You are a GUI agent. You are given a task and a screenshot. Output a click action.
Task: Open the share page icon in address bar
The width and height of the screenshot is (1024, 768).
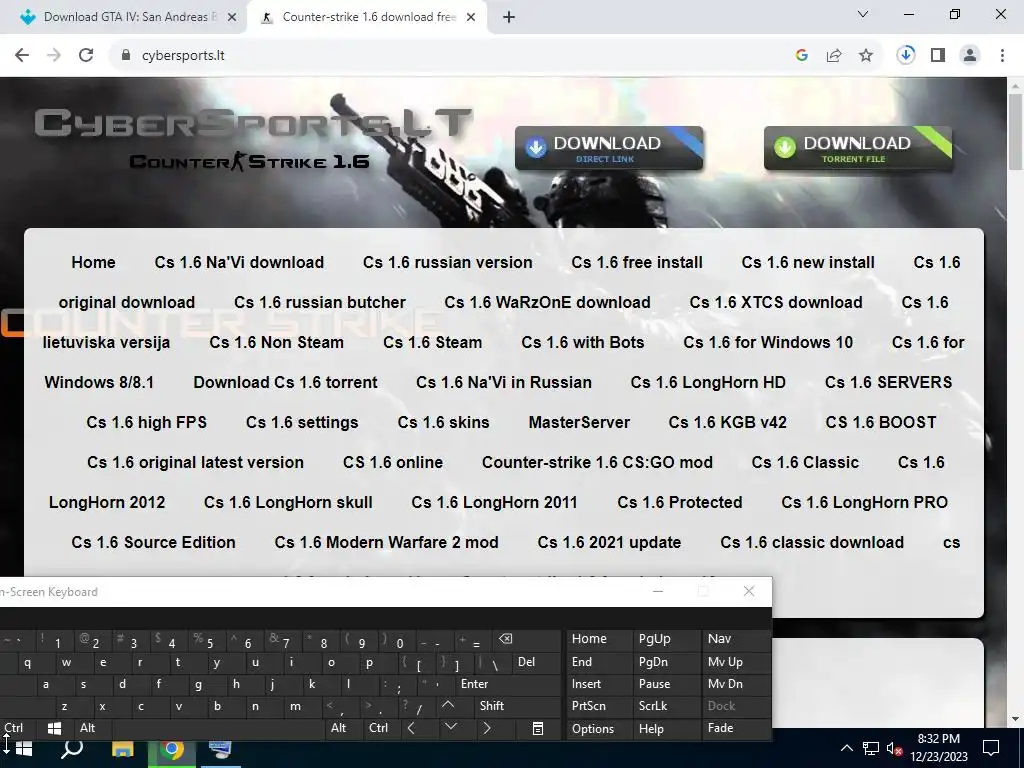[834, 56]
